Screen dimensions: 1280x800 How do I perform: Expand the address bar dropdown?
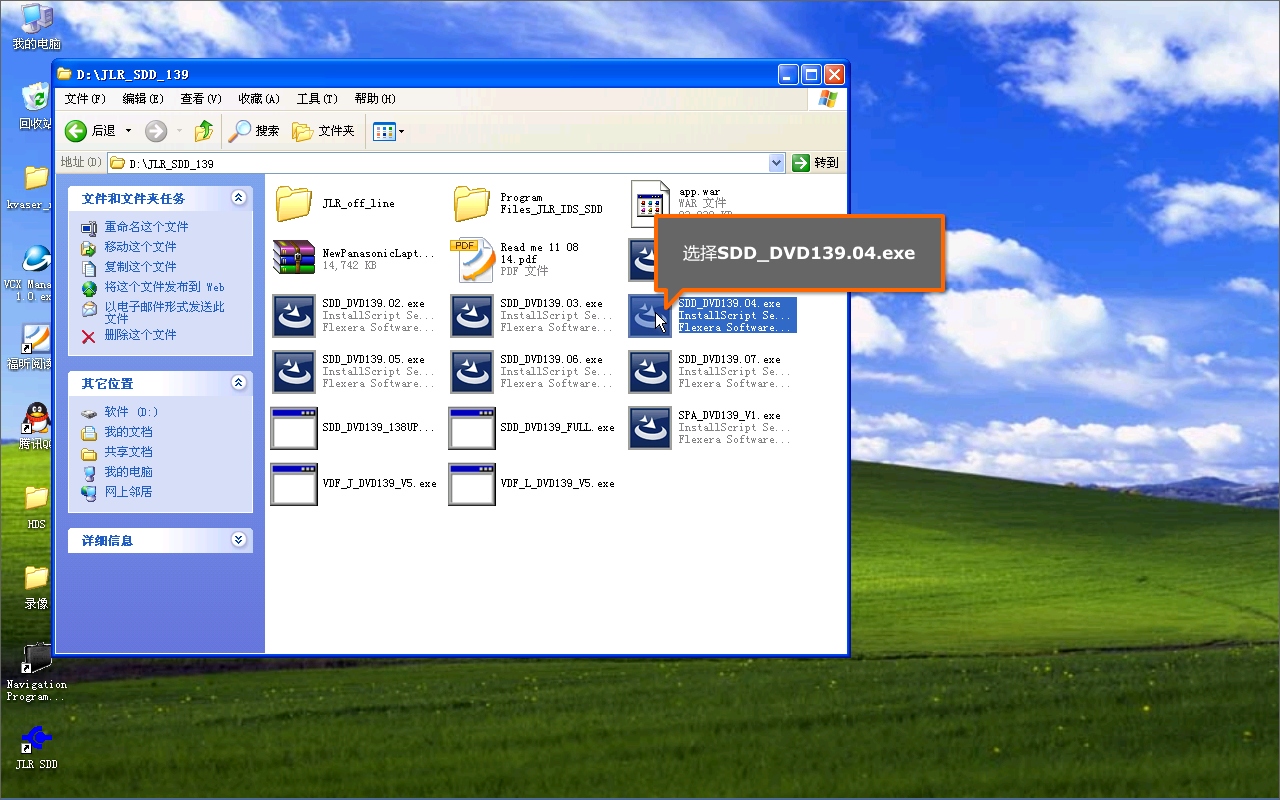[x=777, y=163]
